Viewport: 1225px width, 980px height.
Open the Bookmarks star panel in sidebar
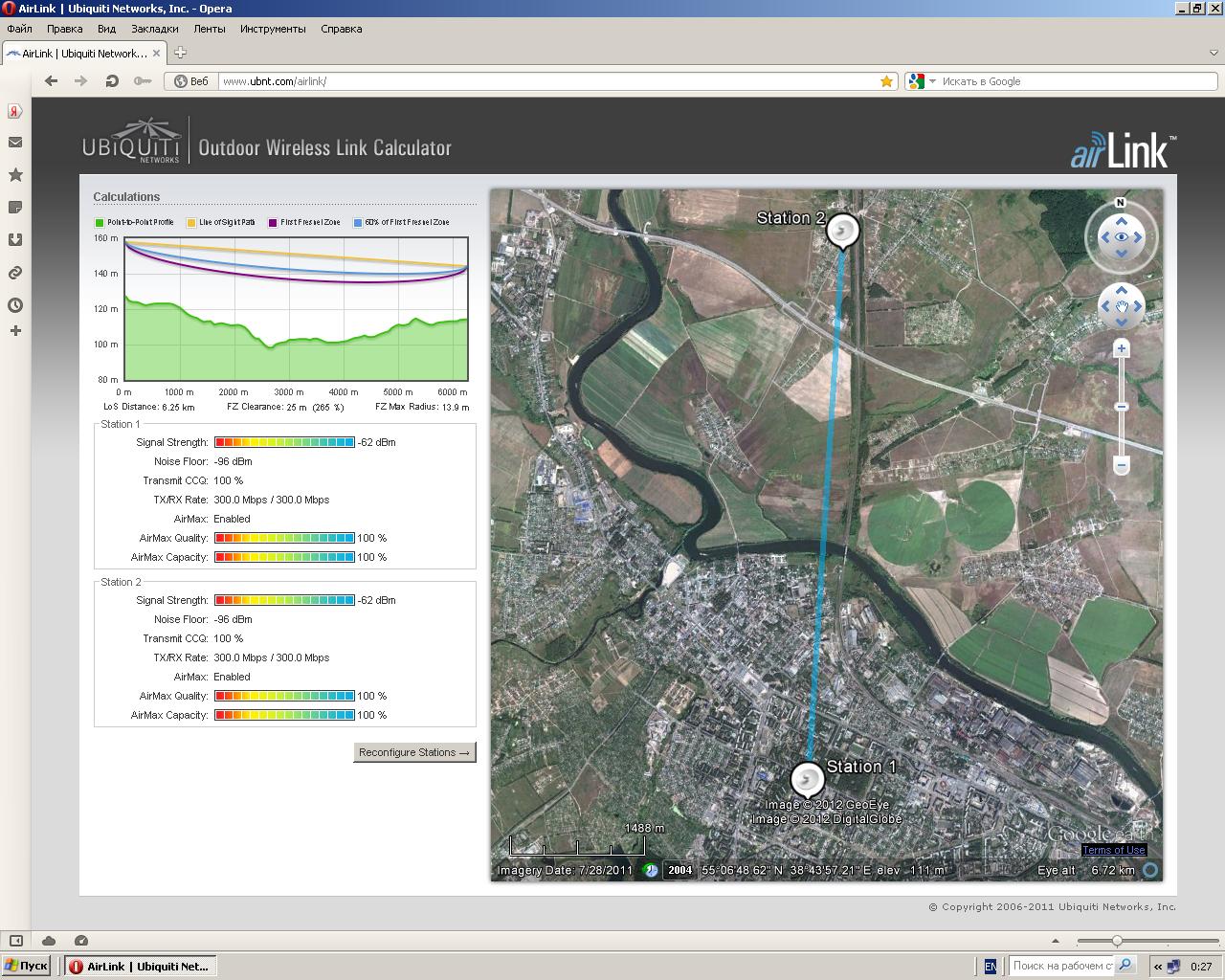point(15,175)
